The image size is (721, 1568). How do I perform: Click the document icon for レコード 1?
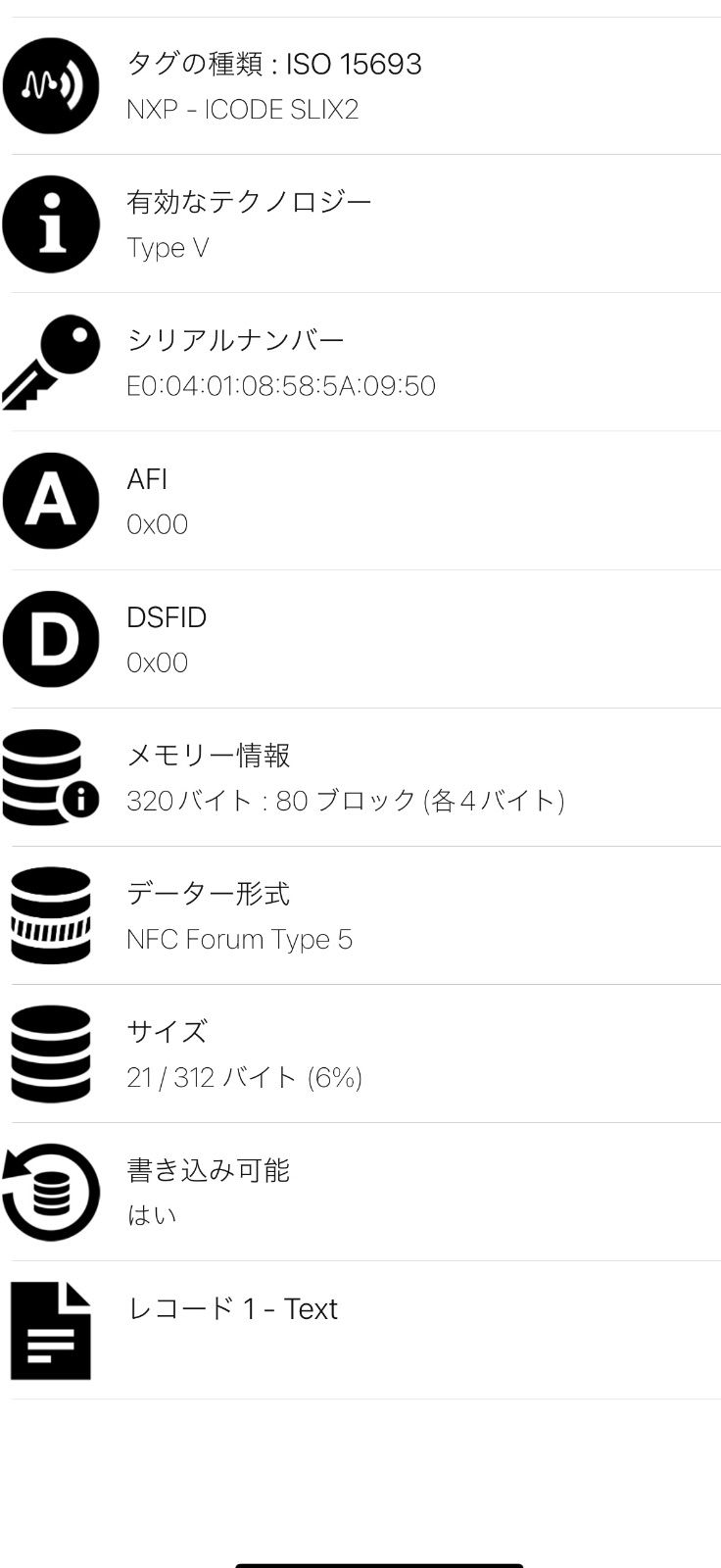pyautogui.click(x=51, y=1330)
